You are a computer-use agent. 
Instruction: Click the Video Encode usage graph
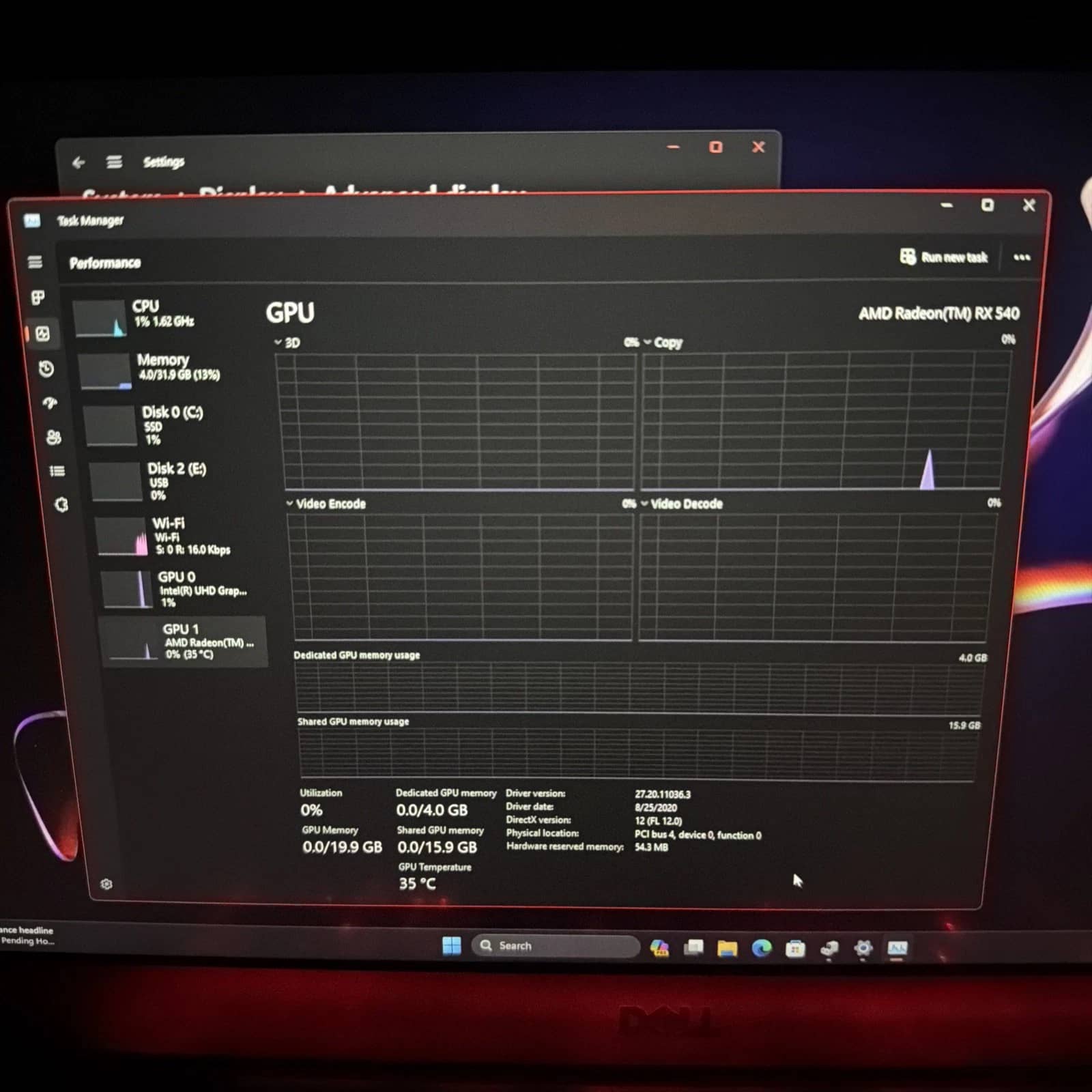tap(459, 577)
